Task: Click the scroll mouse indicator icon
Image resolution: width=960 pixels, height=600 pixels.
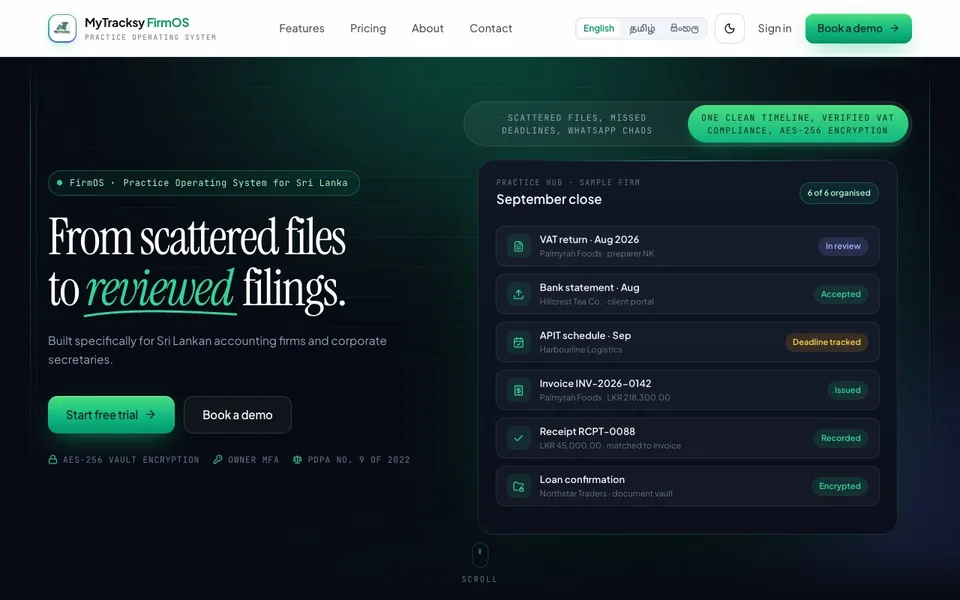Action: tap(480, 555)
